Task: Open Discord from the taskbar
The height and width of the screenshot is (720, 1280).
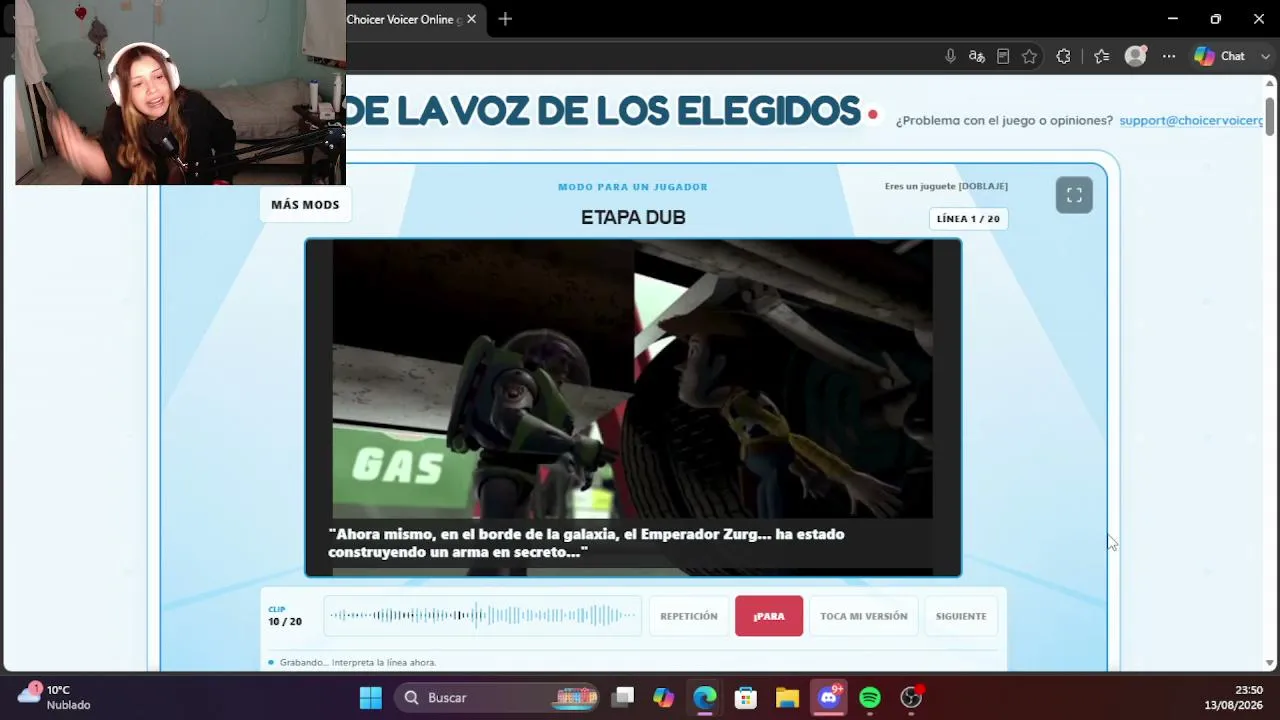Action: tap(829, 697)
